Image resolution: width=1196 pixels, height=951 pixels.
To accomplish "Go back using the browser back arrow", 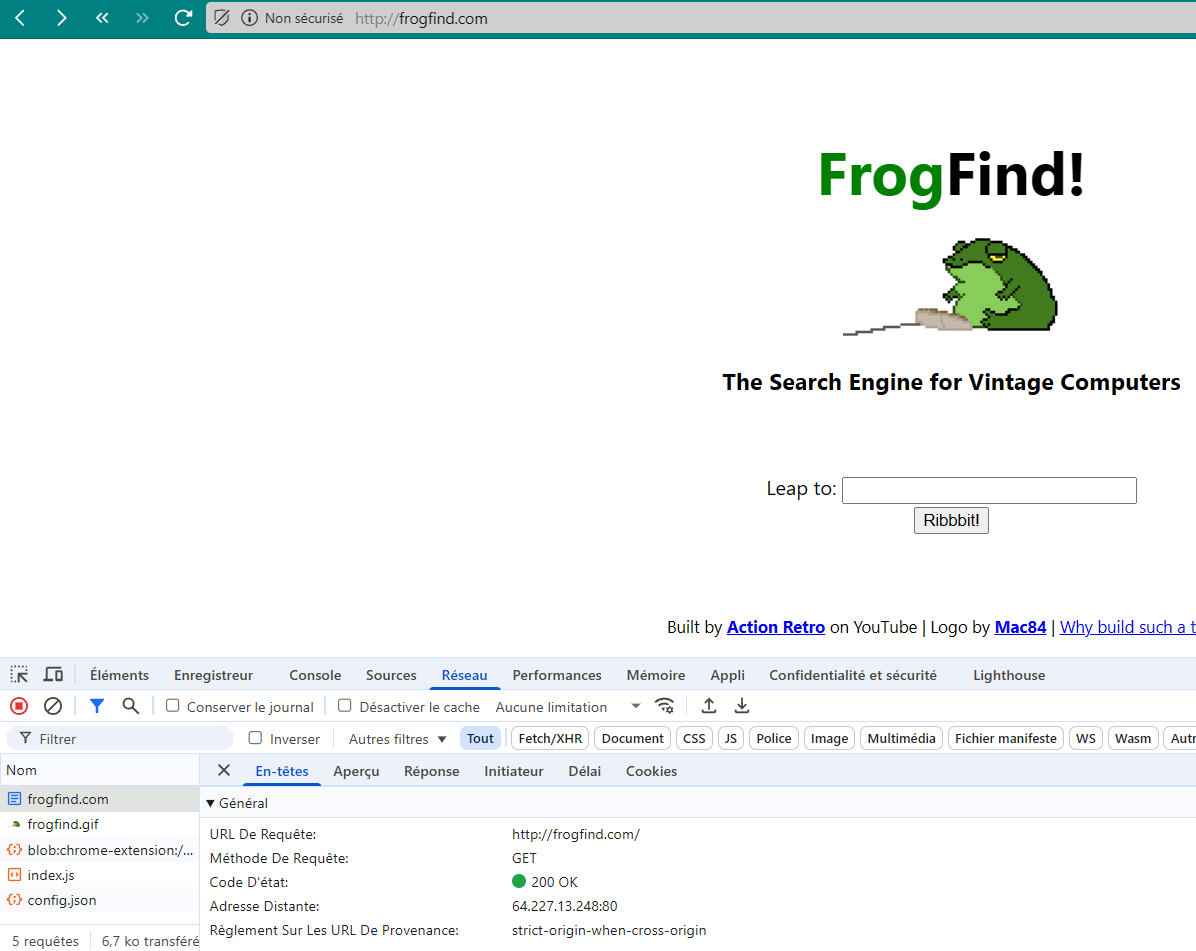I will [21, 18].
